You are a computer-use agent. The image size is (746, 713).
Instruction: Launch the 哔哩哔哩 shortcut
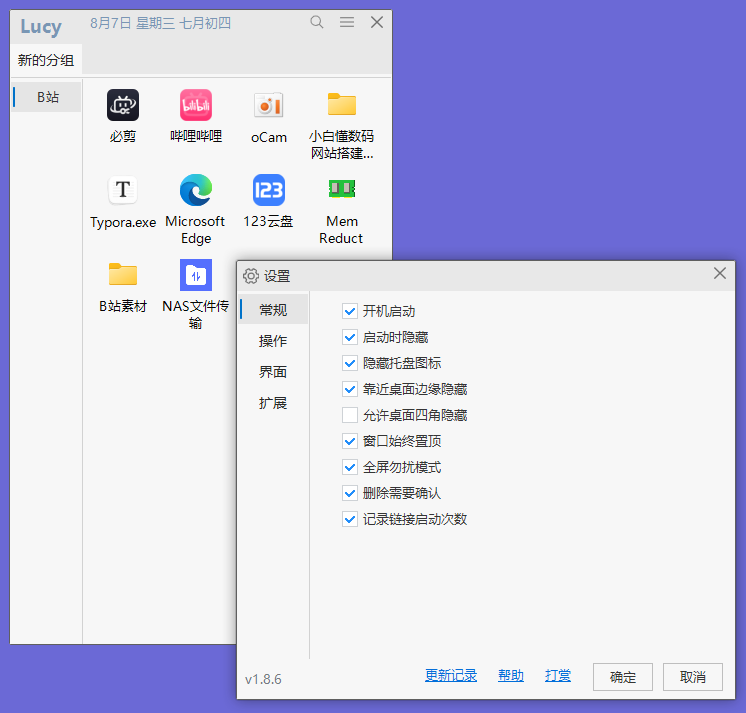click(196, 105)
